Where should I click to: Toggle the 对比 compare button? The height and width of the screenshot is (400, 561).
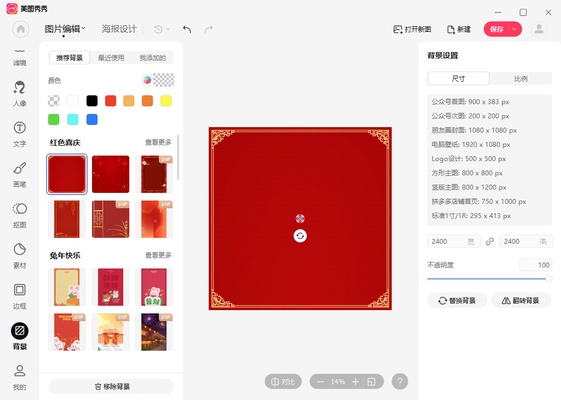(283, 382)
